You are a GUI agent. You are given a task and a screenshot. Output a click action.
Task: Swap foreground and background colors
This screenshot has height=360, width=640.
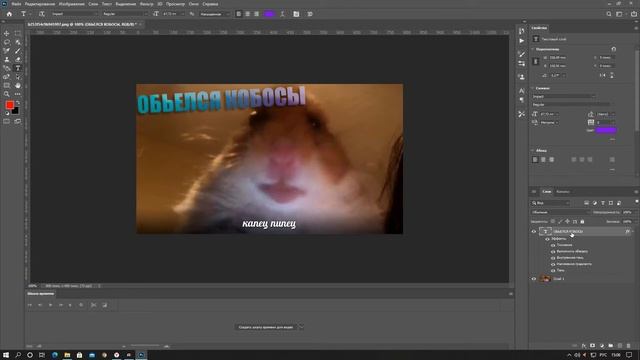[x=18, y=102]
